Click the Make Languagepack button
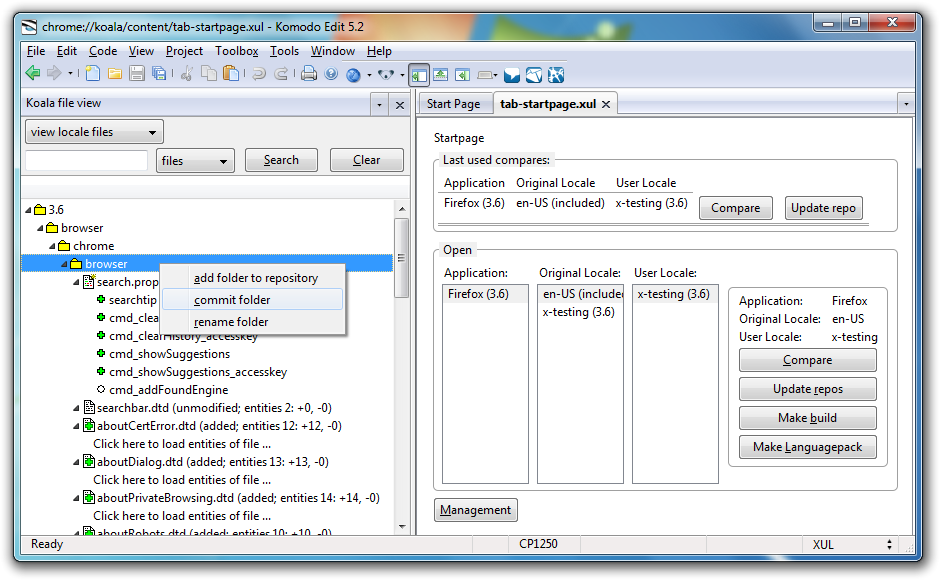 (808, 447)
